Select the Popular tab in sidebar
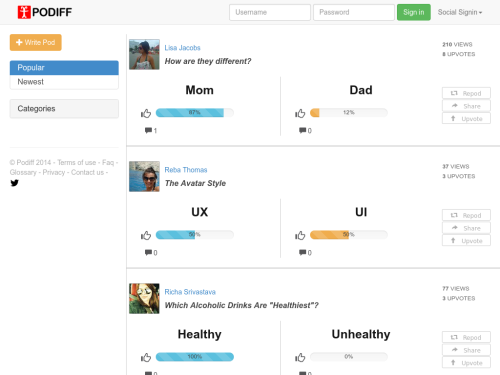 tap(64, 68)
